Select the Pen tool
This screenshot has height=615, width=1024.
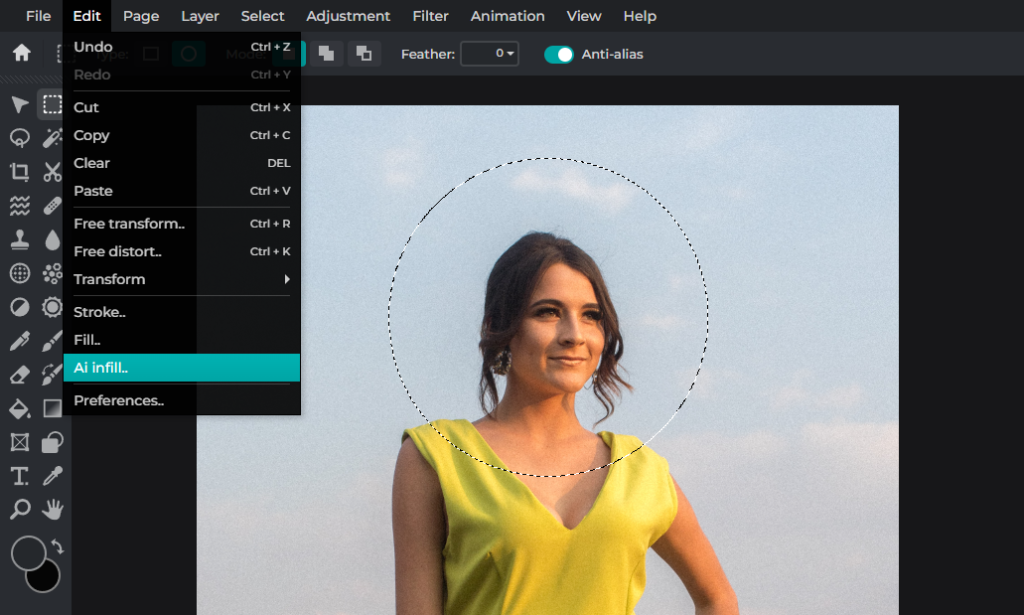(20, 341)
